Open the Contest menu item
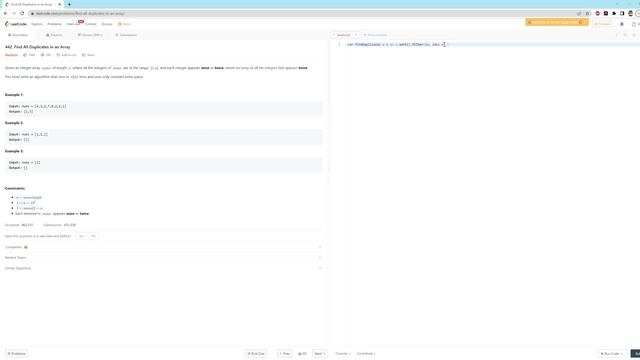 [91, 24]
